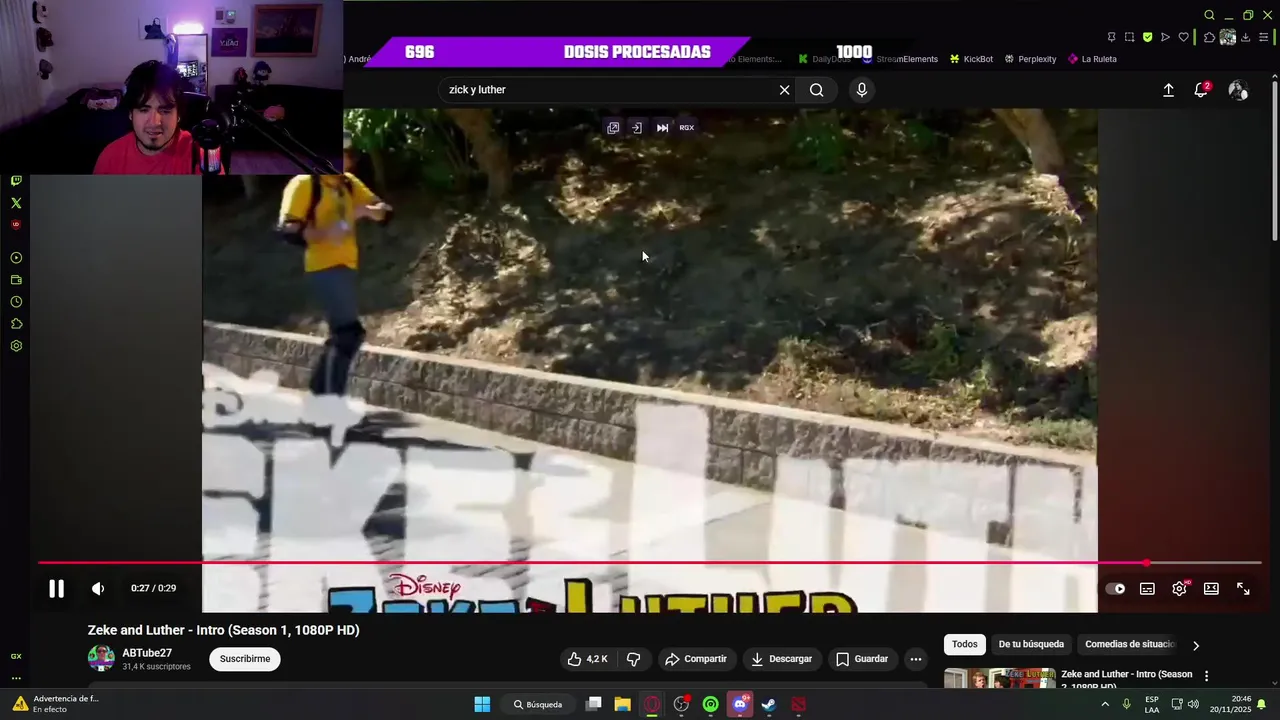Open the StreamElements bookmark
The width and height of the screenshot is (1280, 720).
(x=900, y=59)
